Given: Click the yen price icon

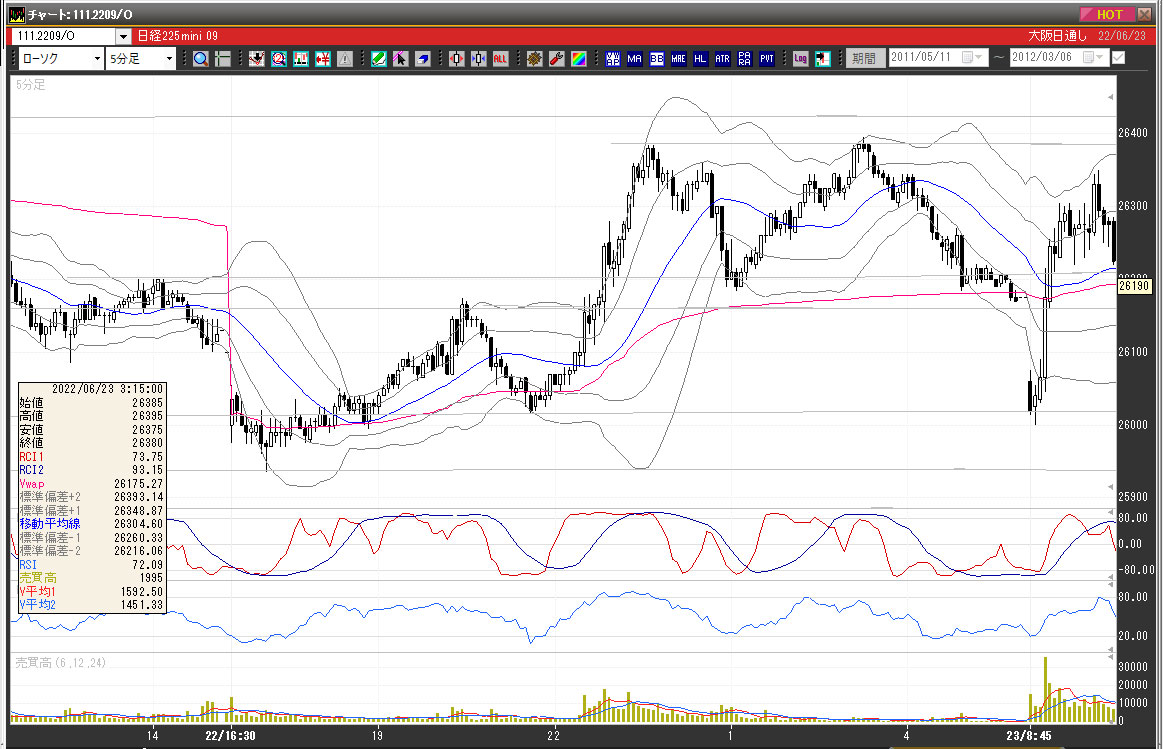Looking at the screenshot, I should point(323,59).
